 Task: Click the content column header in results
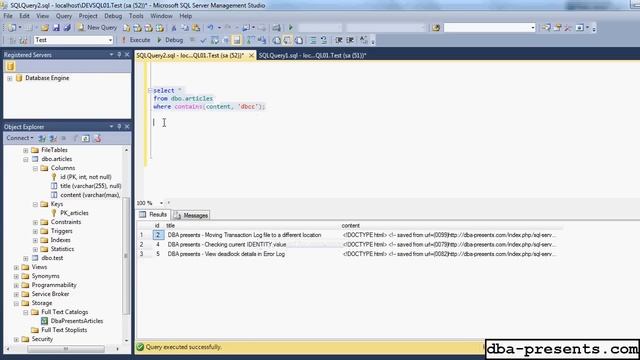pos(351,225)
